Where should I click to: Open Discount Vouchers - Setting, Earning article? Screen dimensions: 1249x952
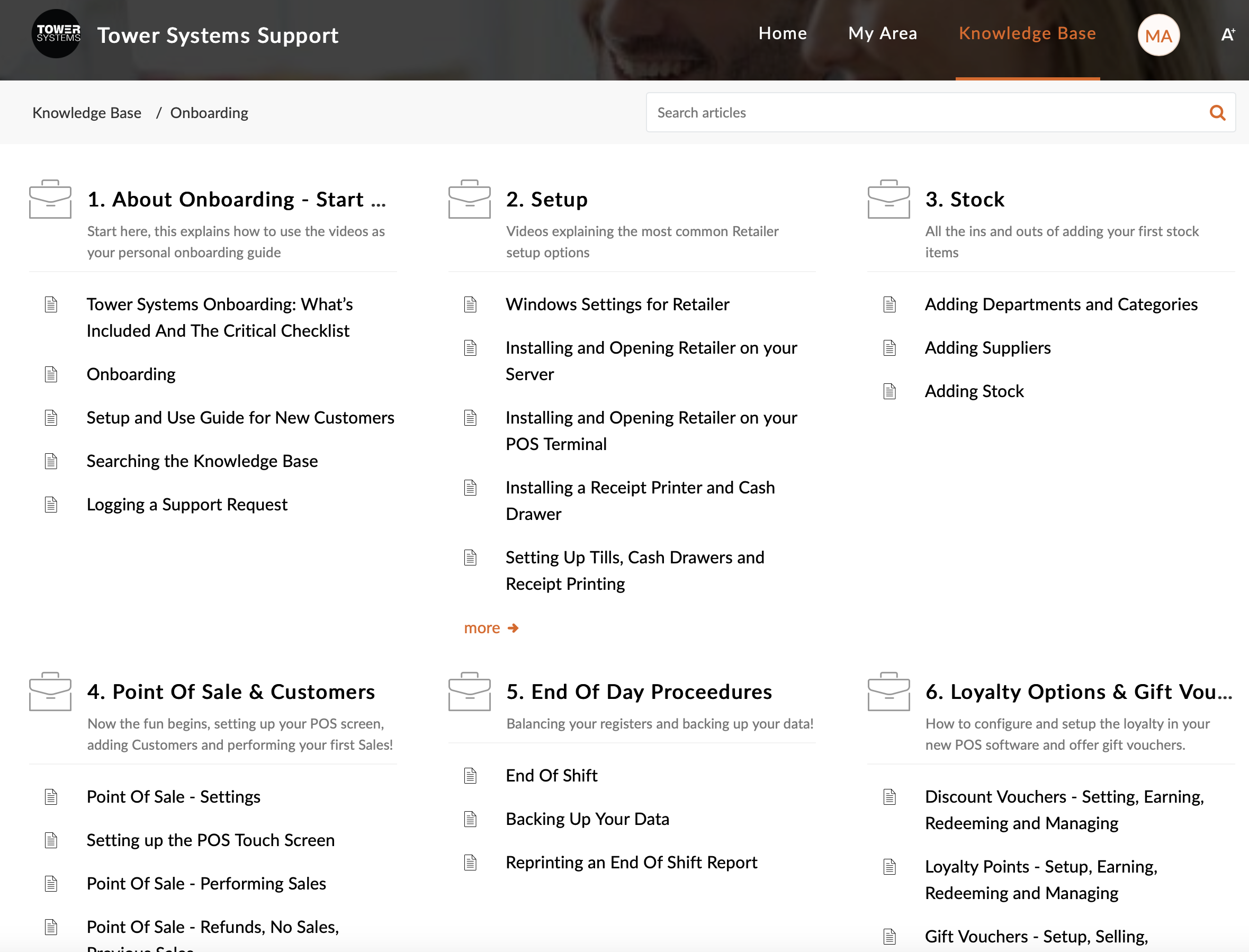tap(1064, 810)
